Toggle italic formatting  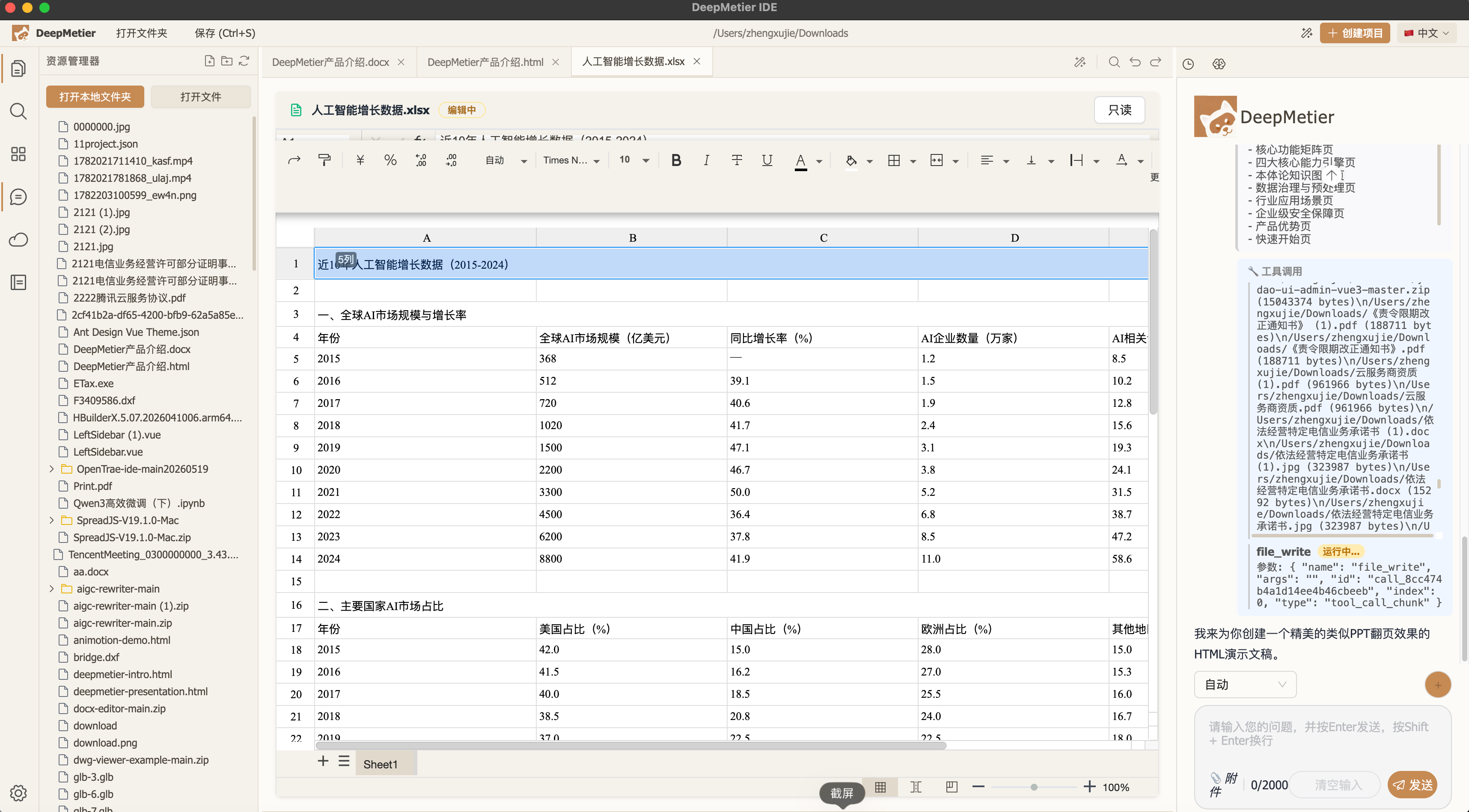(706, 160)
